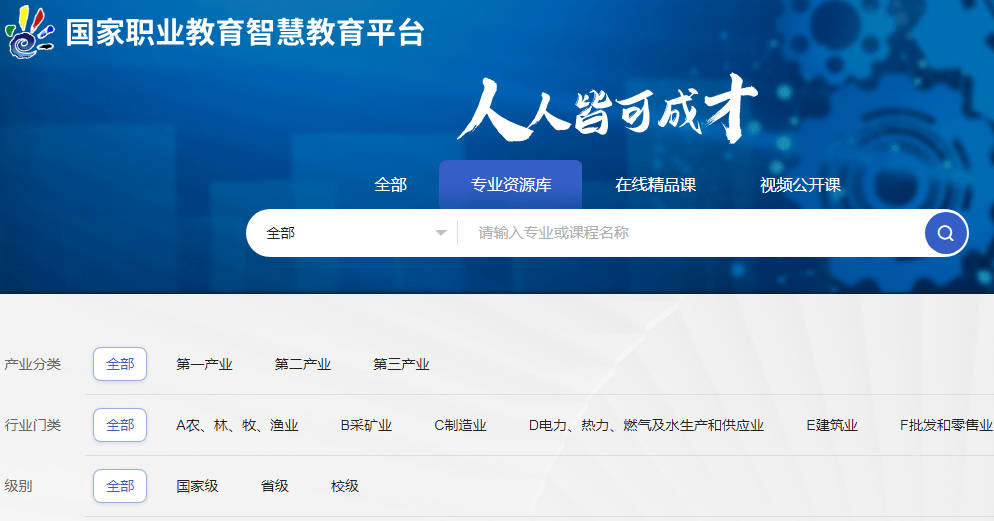994x521 pixels.
Task: Click the 产业分类 row label
Action: 32,364
